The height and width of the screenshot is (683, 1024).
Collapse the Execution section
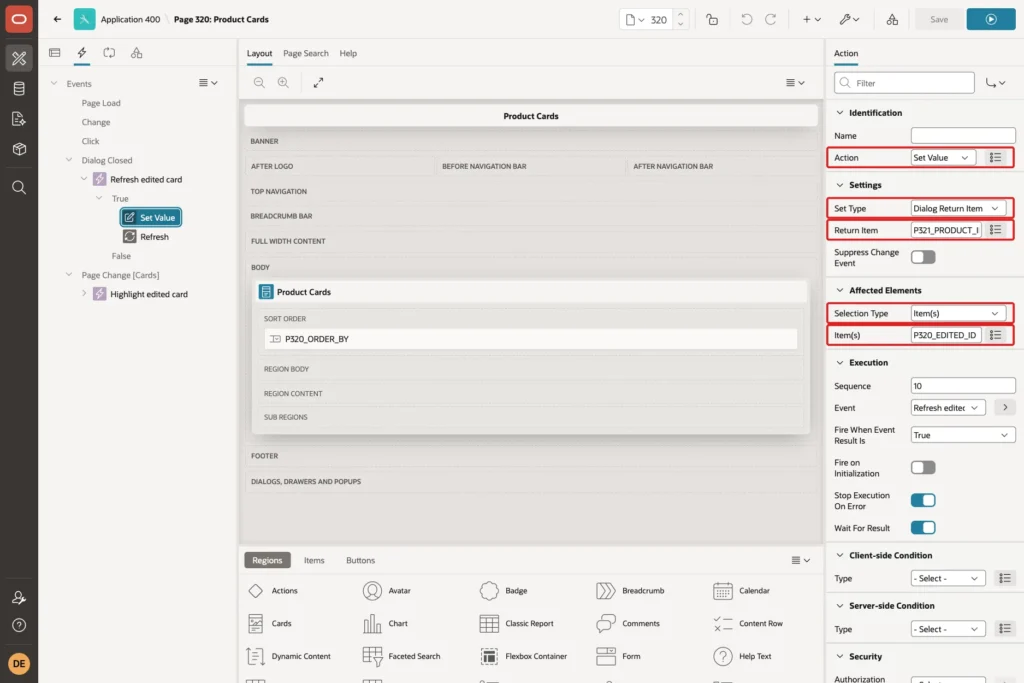(840, 362)
